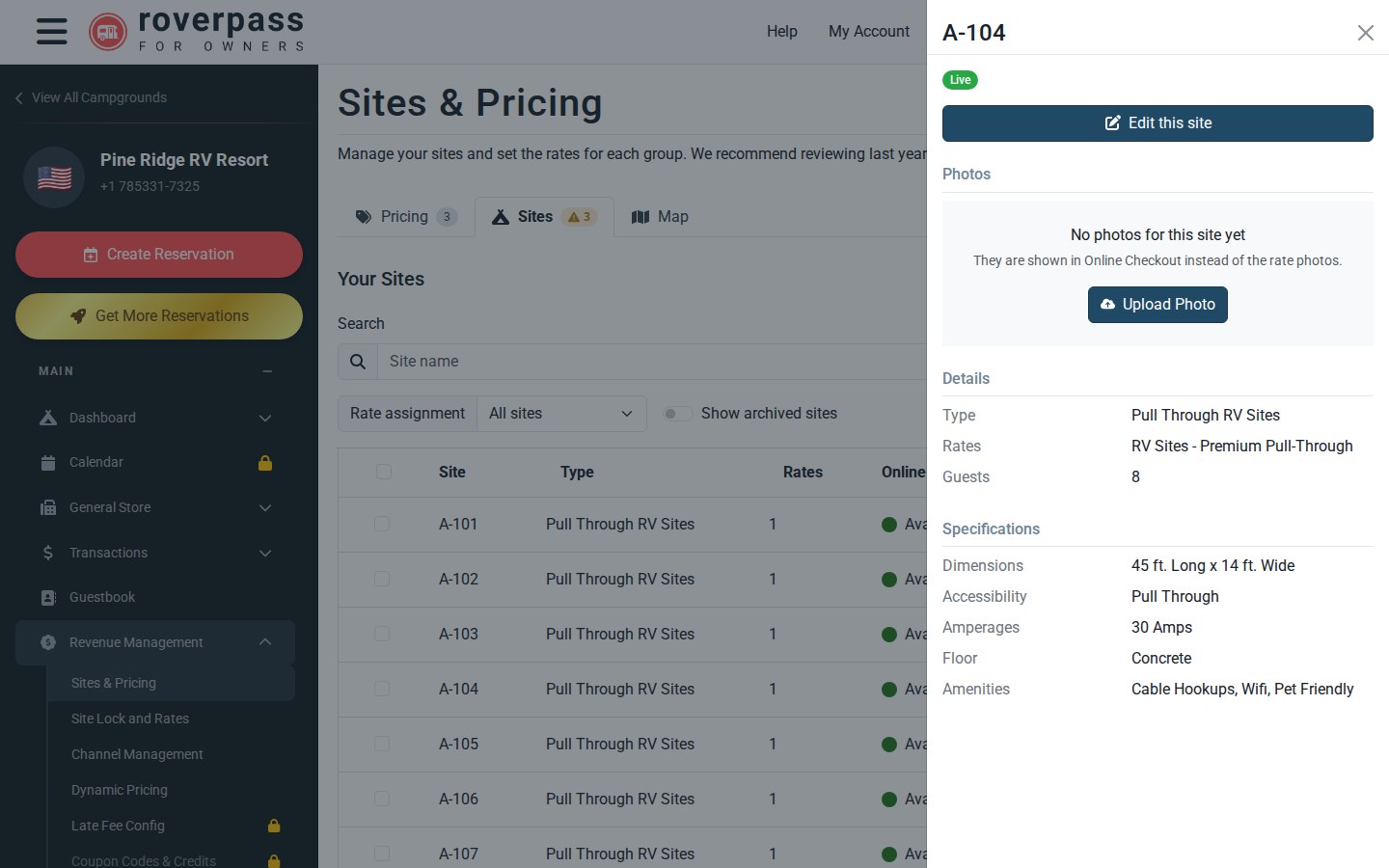Click the RoverPass RV logo icon
The image size is (1389, 868).
tap(108, 32)
